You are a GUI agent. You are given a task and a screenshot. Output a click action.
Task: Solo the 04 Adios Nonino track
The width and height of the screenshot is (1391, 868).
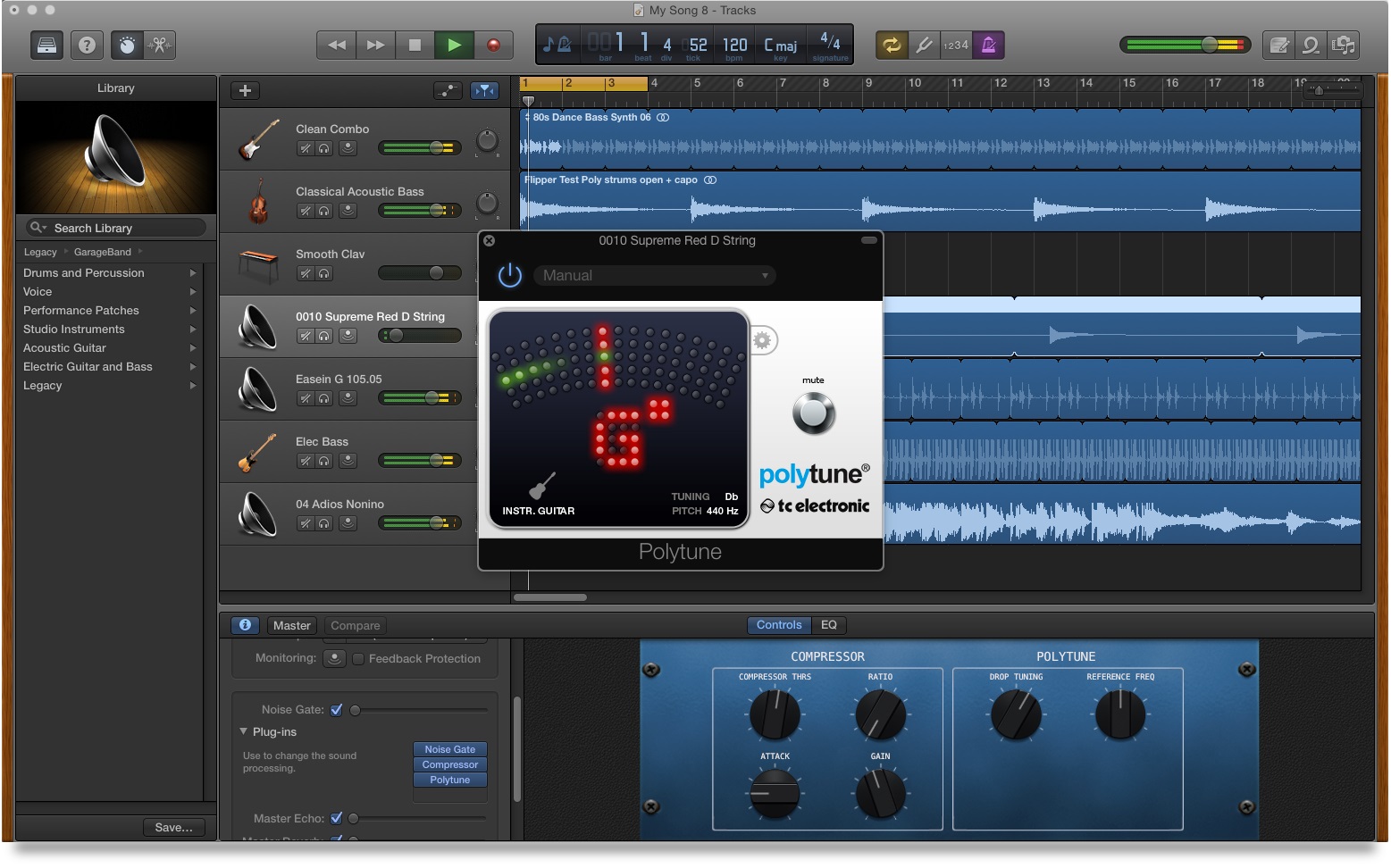(x=323, y=523)
